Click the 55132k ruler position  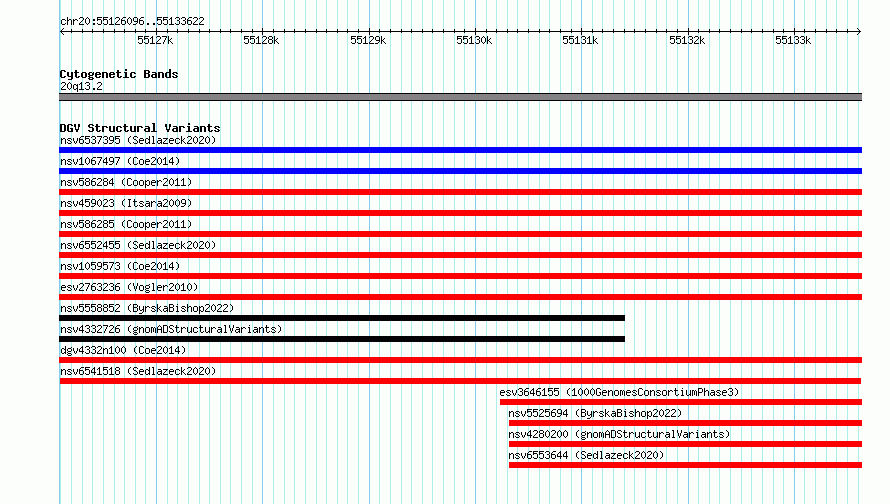click(687, 40)
